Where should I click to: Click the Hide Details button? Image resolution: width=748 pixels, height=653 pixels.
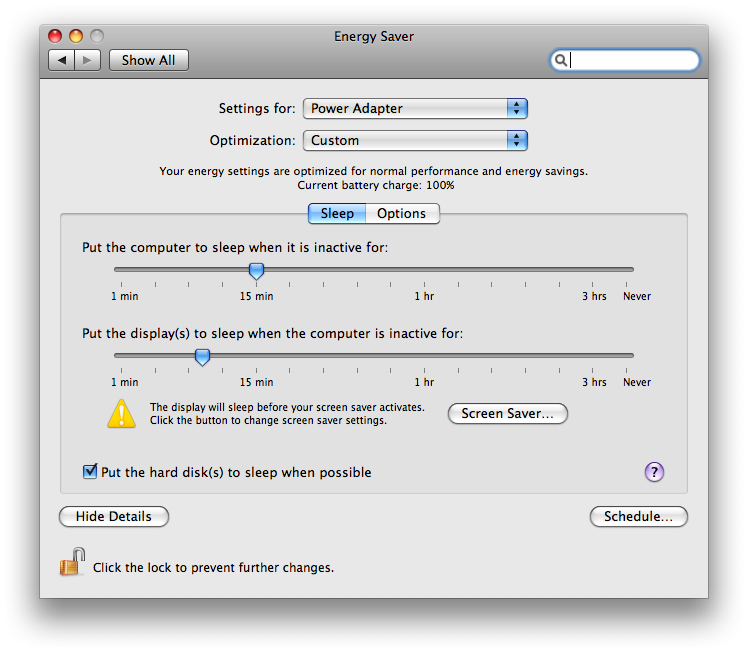(x=114, y=516)
